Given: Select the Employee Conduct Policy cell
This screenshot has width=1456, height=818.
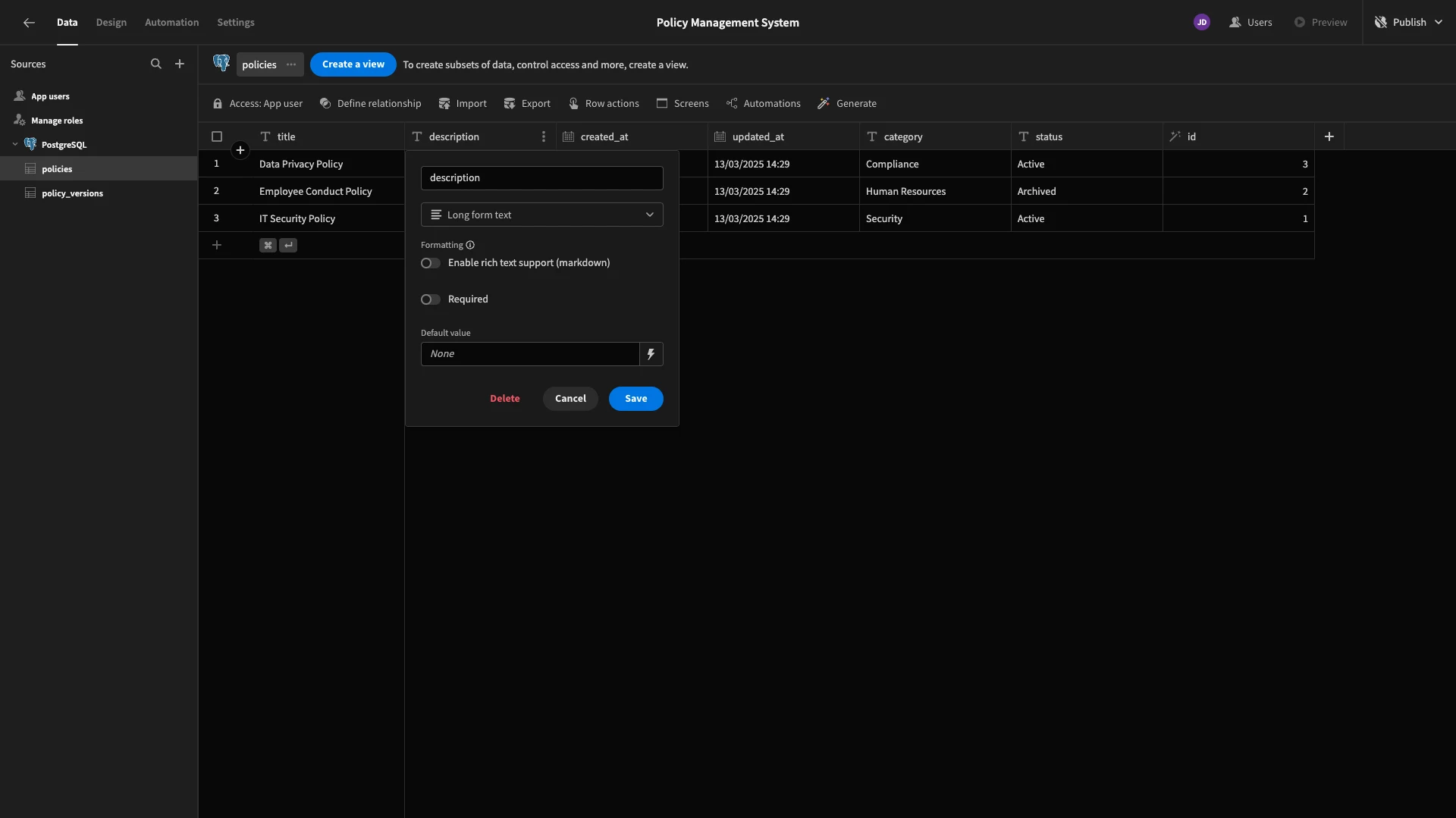Looking at the screenshot, I should (328, 192).
